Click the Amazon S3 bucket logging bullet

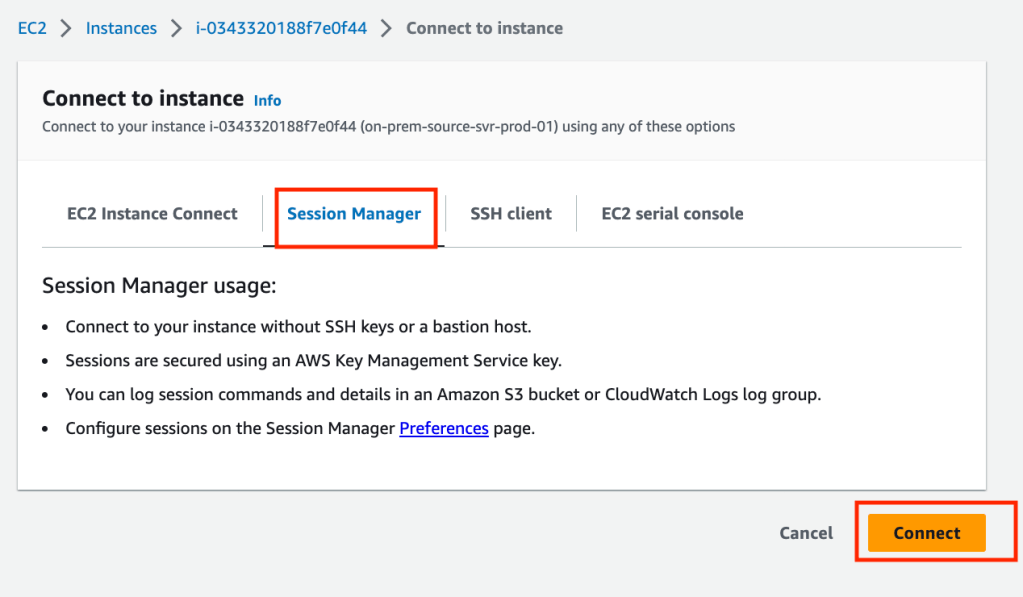[443, 394]
